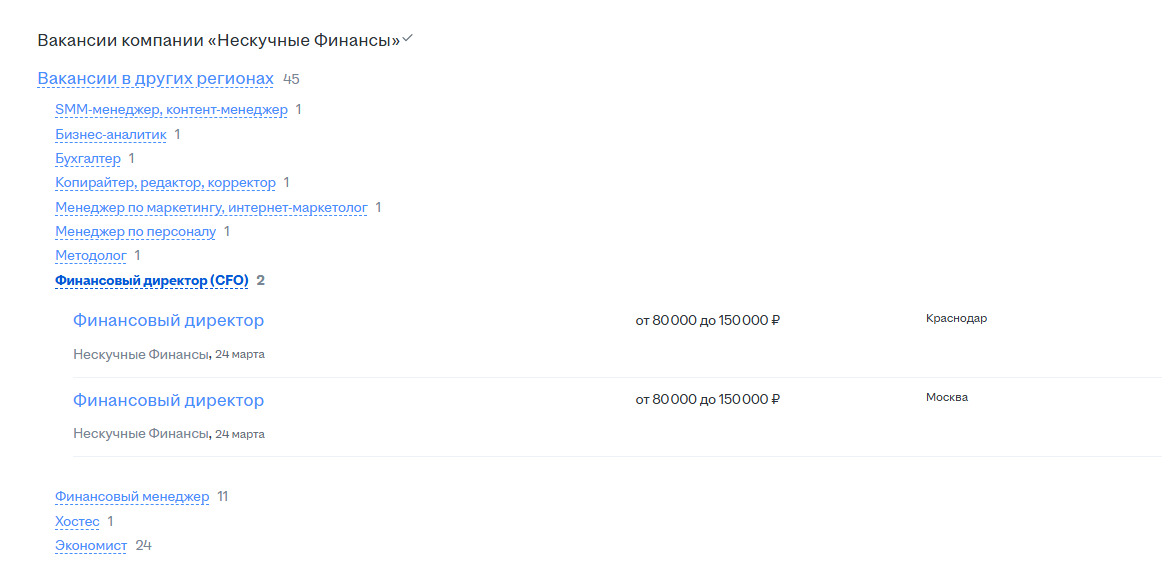Viewport: 1169px width, 582px height.
Task: Expand SMM-менеджер, контент-менеджер category
Action: [171, 110]
